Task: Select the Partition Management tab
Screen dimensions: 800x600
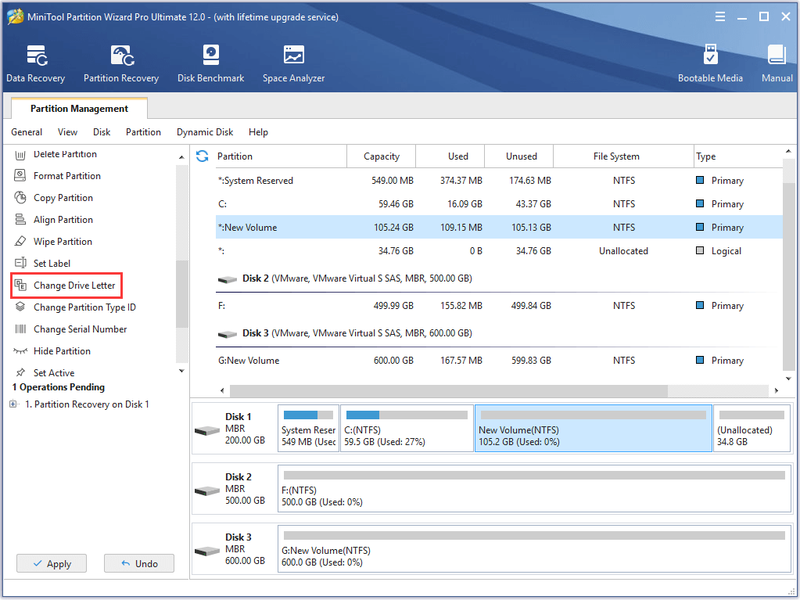Action: pos(79,108)
